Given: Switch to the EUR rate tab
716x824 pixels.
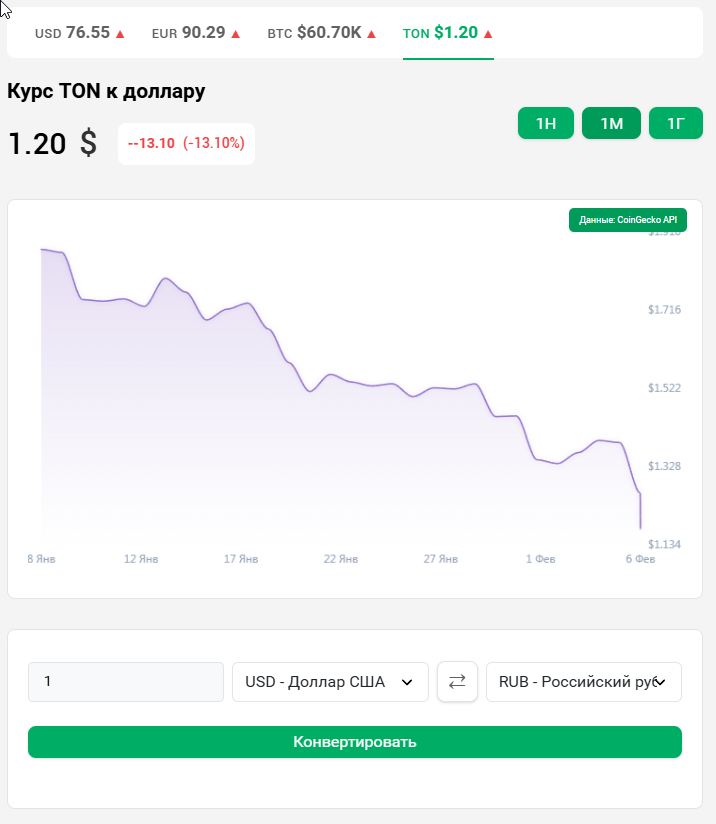Looking at the screenshot, I should (x=188, y=33).
